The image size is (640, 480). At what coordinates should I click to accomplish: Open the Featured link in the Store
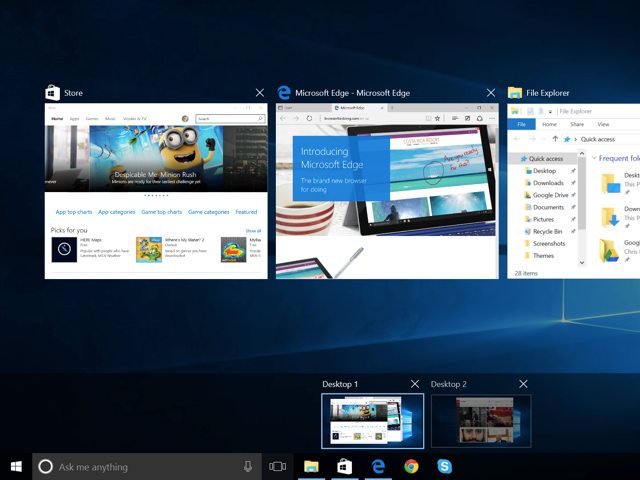click(x=246, y=212)
